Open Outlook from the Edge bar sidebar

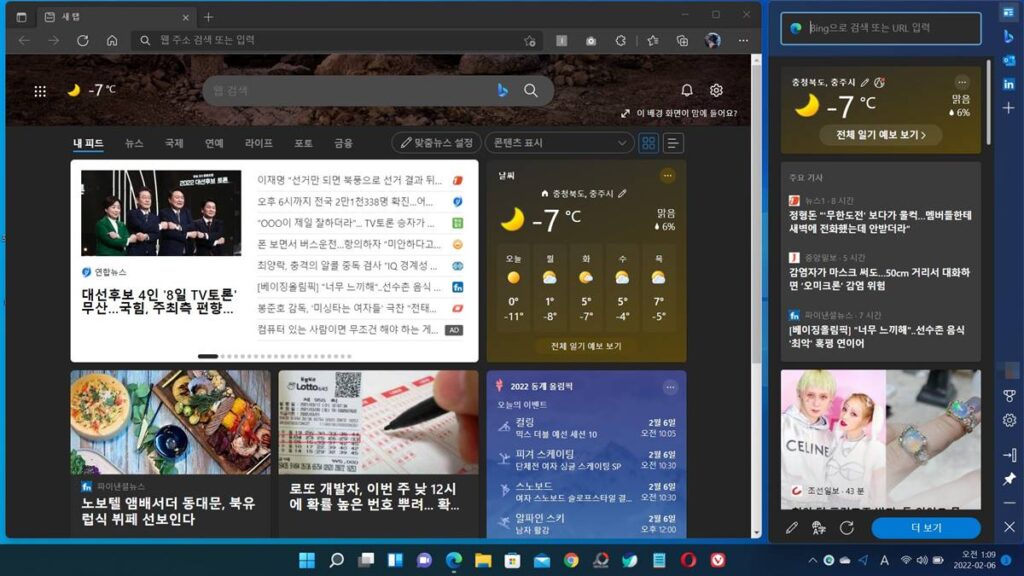[x=1009, y=60]
